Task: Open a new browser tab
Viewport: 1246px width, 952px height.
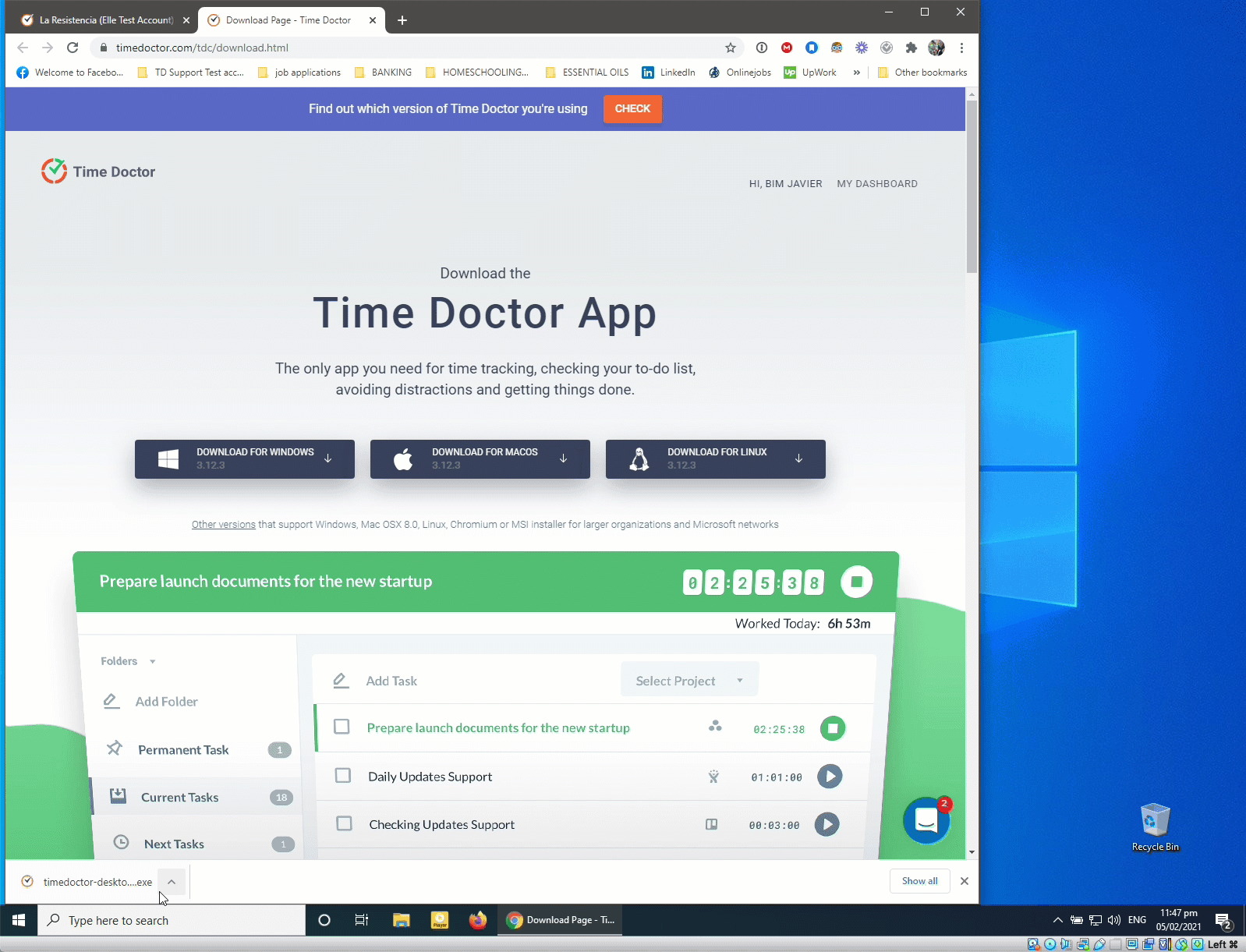Action: pos(402,20)
